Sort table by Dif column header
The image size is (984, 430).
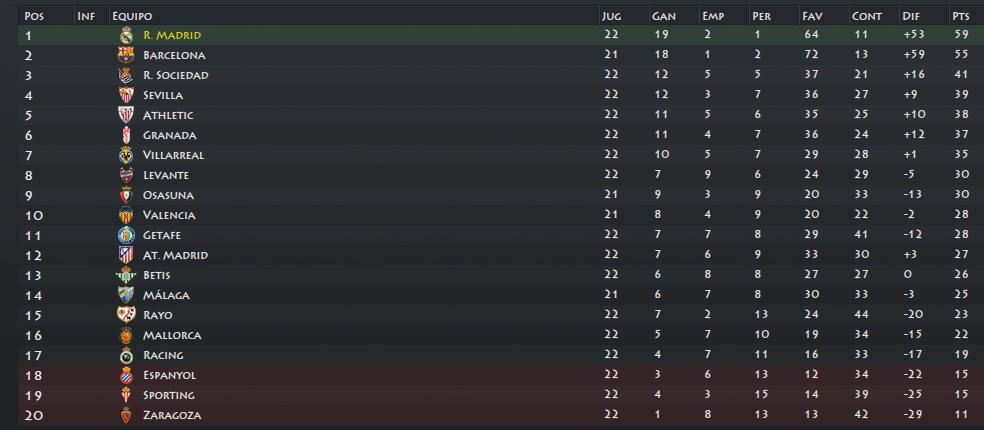[910, 16]
